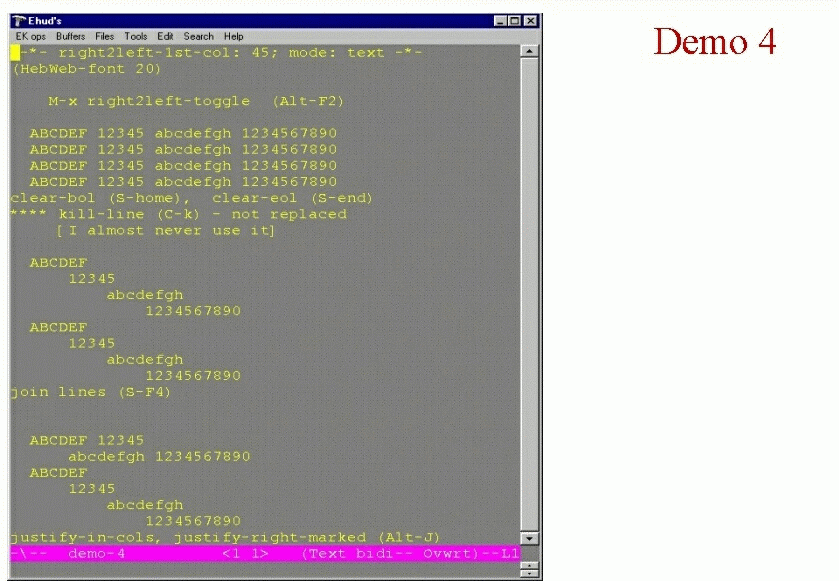
Task: Open the Help menu
Action: coord(233,36)
